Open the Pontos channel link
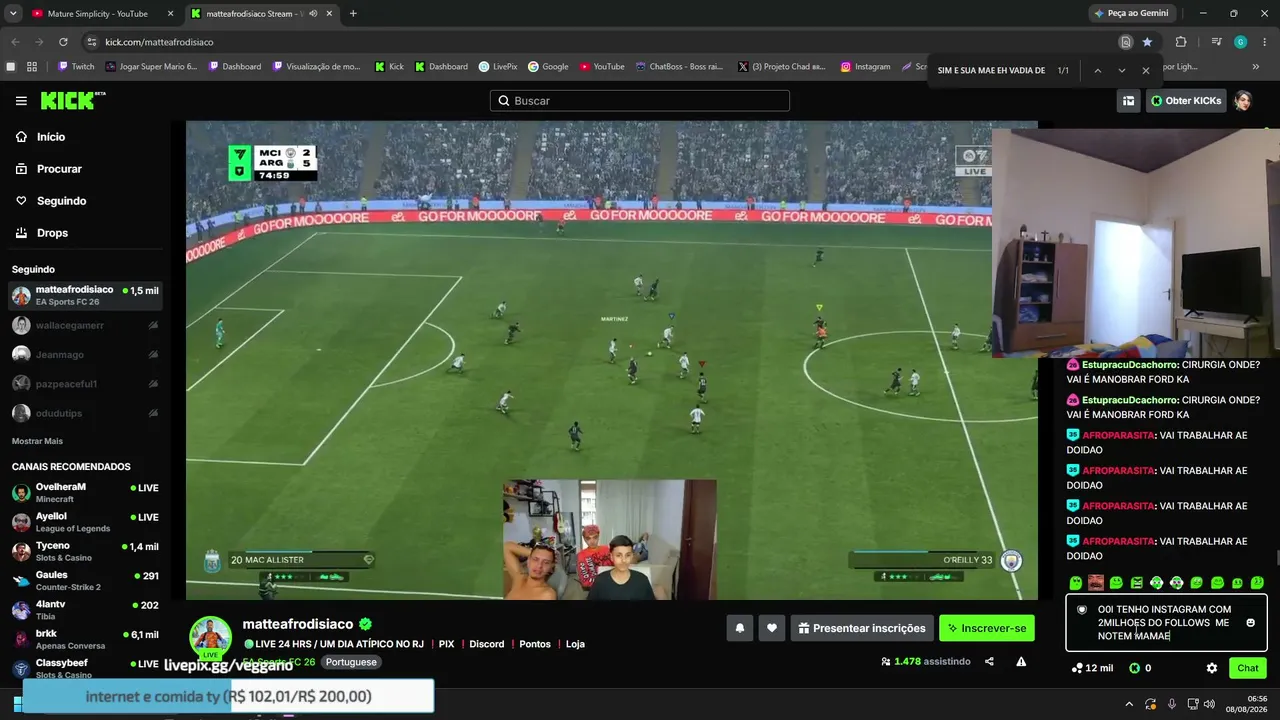Screen dimensions: 1280x720 (x=535, y=644)
